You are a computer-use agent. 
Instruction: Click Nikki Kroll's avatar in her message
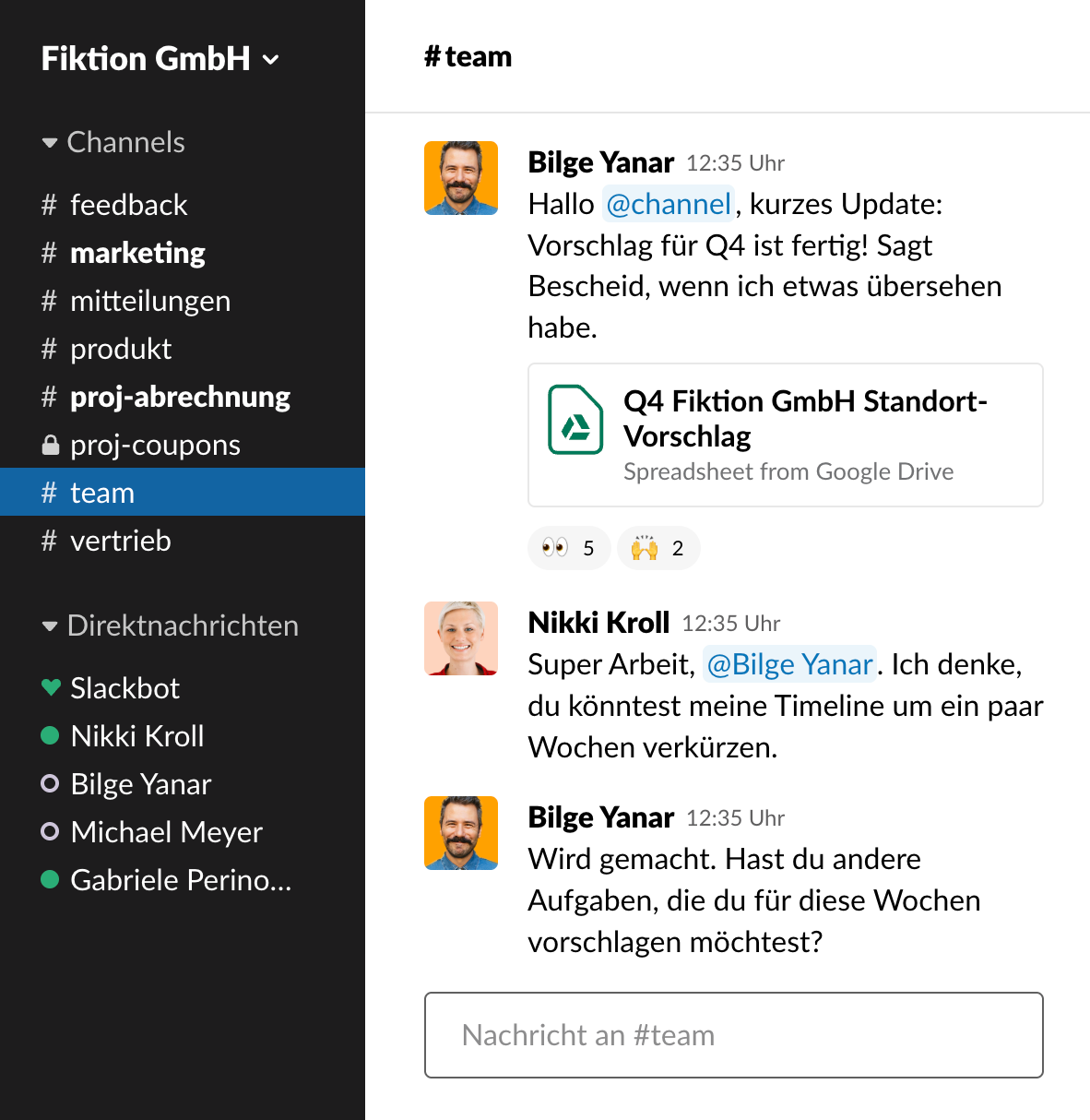coord(461,638)
